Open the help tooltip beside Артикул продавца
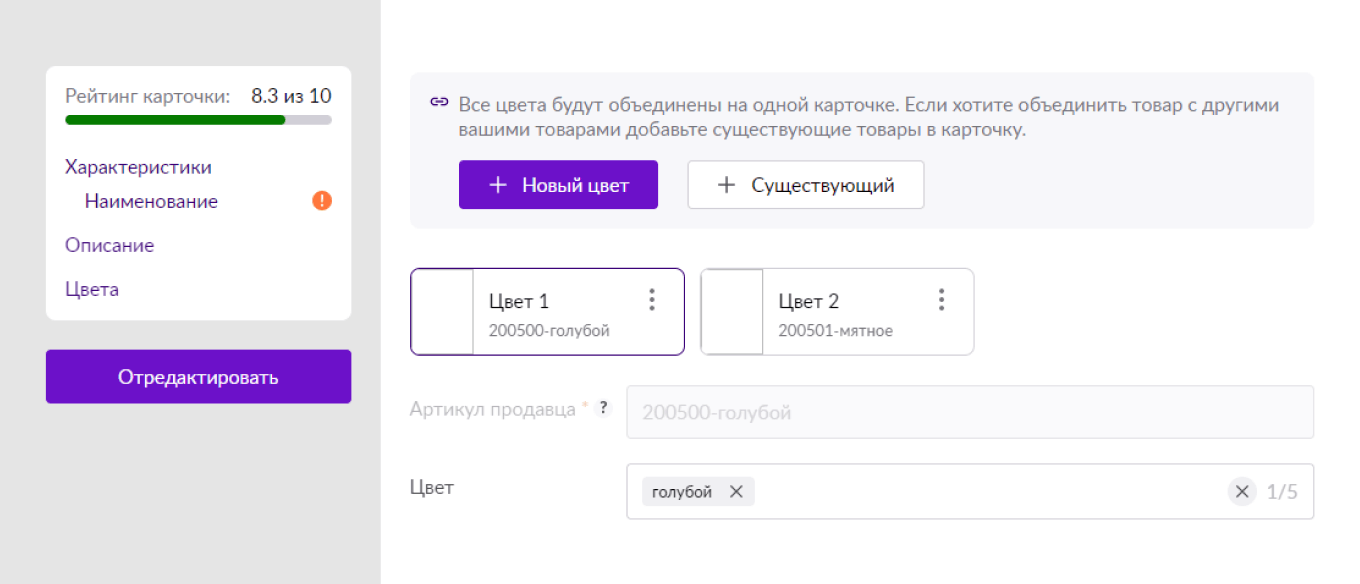This screenshot has height=584, width=1360. point(604,406)
